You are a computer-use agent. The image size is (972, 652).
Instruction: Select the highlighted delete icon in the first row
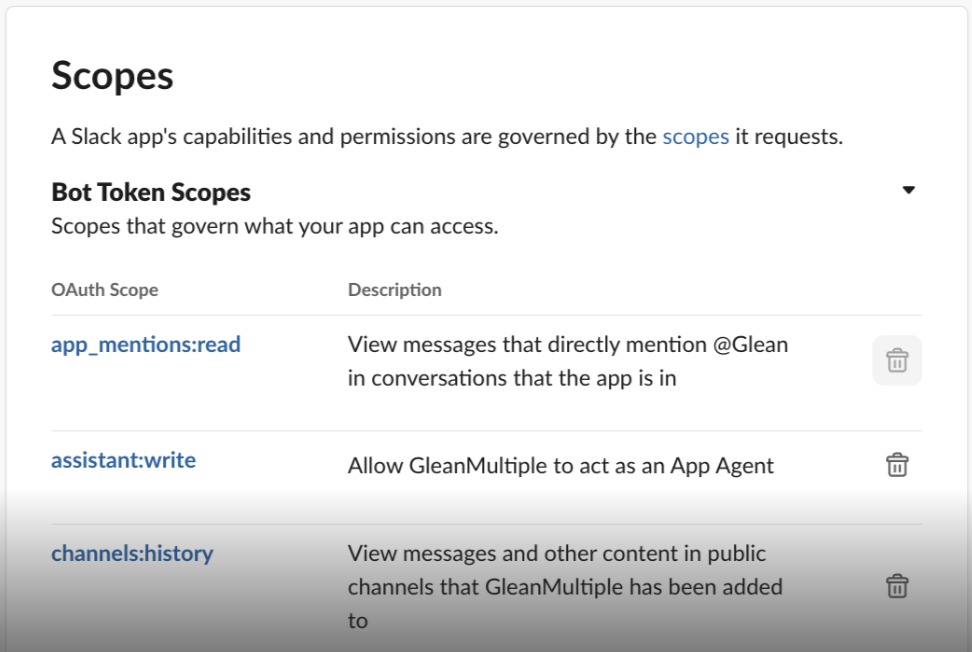point(896,359)
